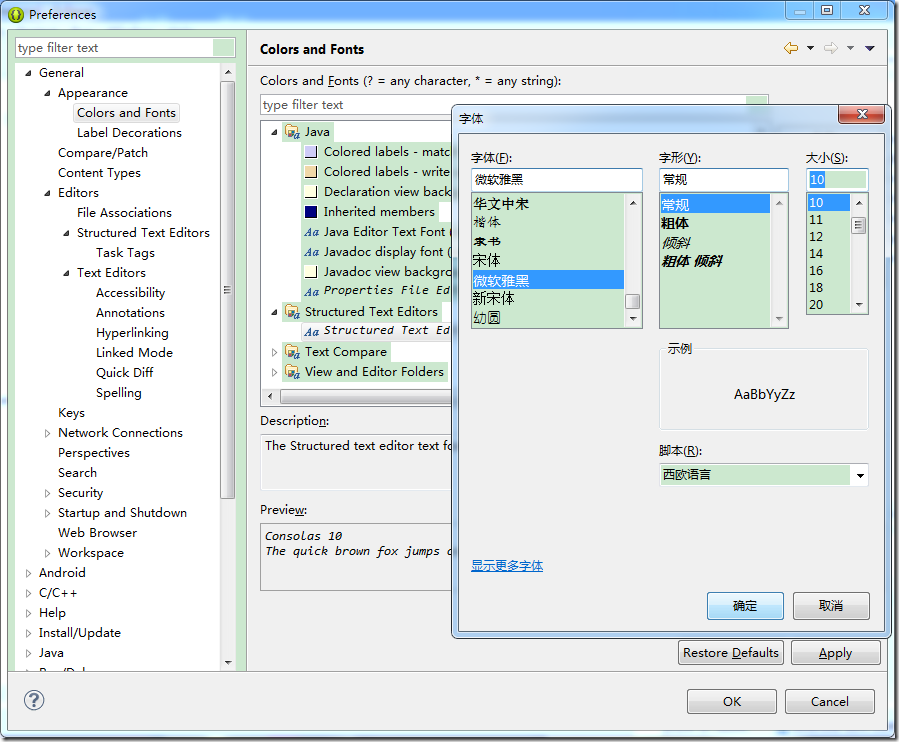Open the Quick Diff page
This screenshot has height=742, width=899.
tap(124, 373)
